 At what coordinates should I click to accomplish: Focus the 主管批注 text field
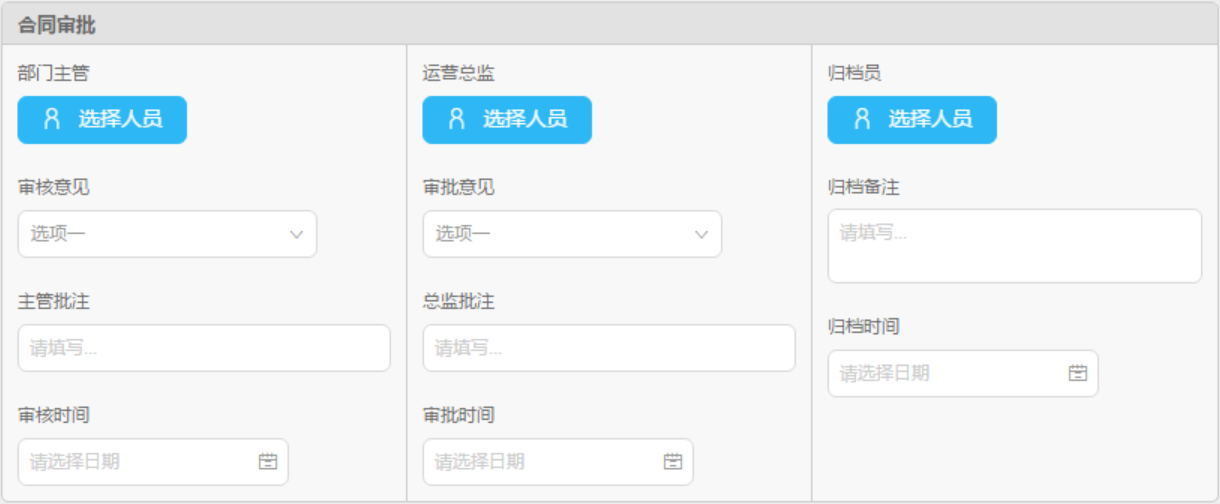[x=204, y=348]
